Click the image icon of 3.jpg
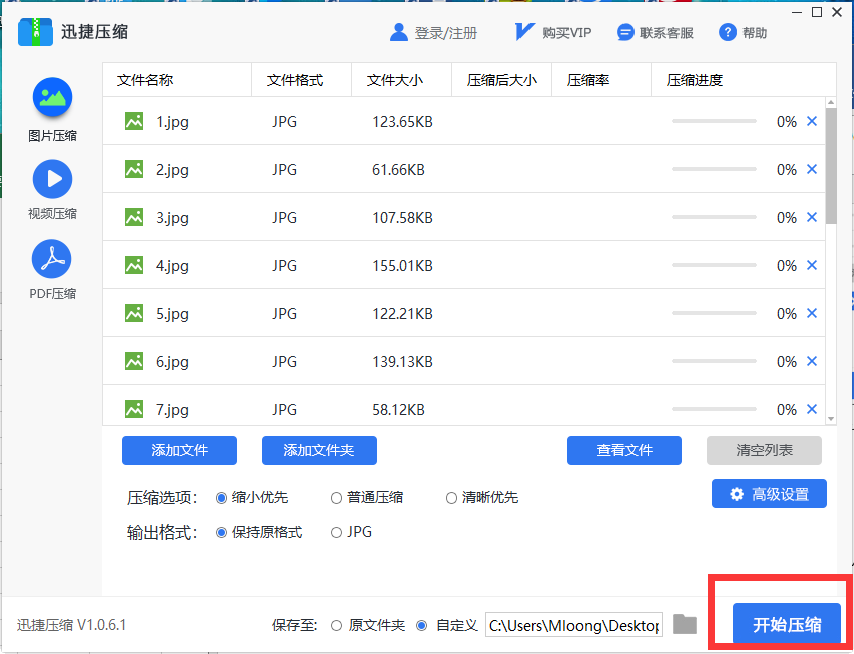 134,217
